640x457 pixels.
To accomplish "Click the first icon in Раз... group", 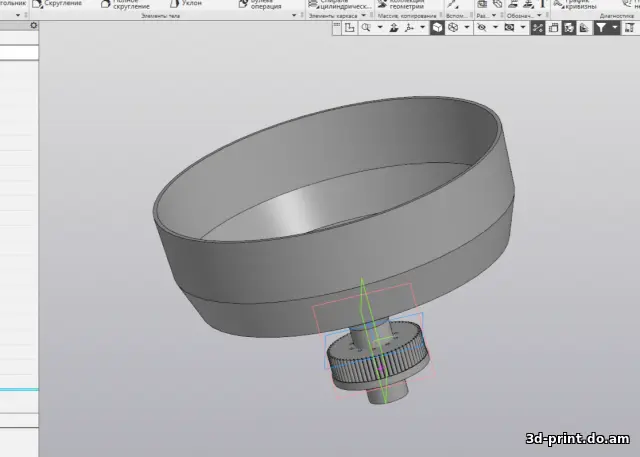I will pyautogui.click(x=482, y=4).
